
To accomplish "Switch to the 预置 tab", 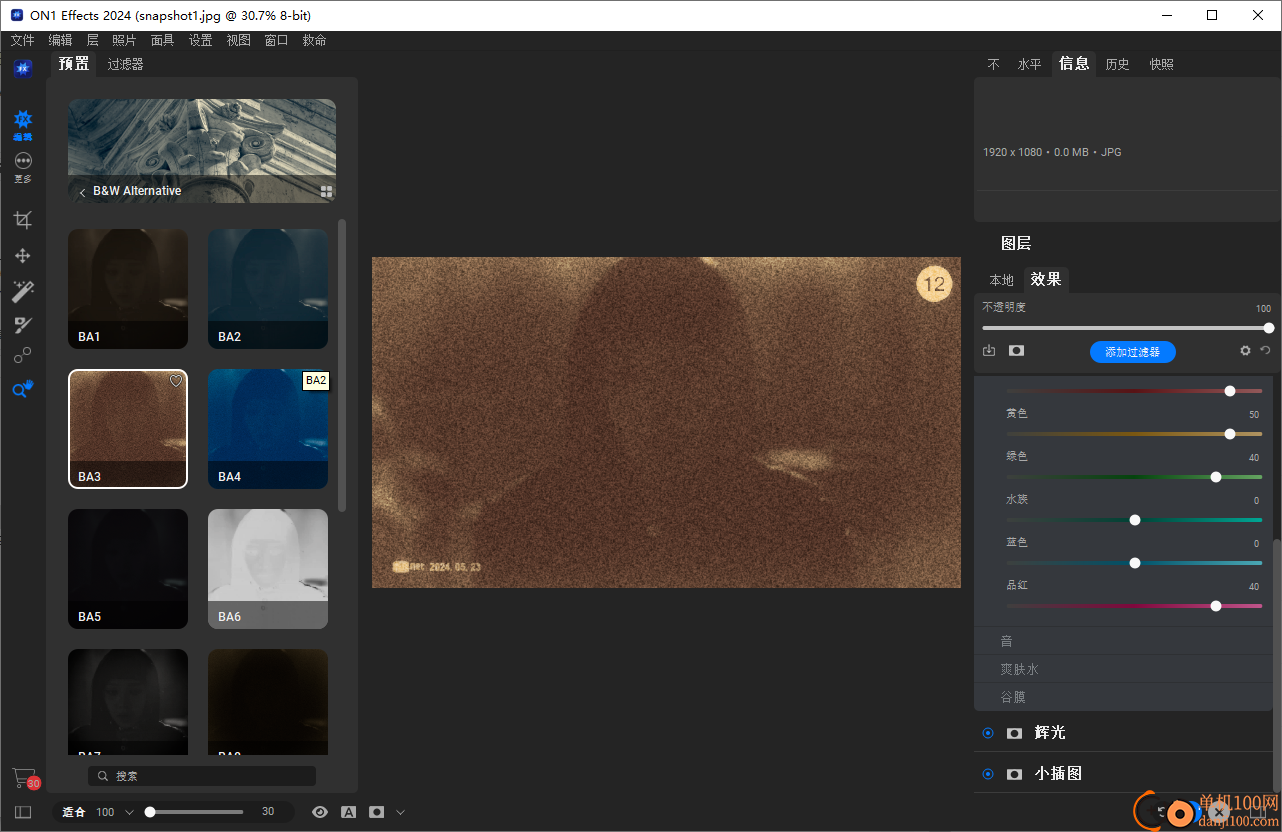I will [x=74, y=64].
